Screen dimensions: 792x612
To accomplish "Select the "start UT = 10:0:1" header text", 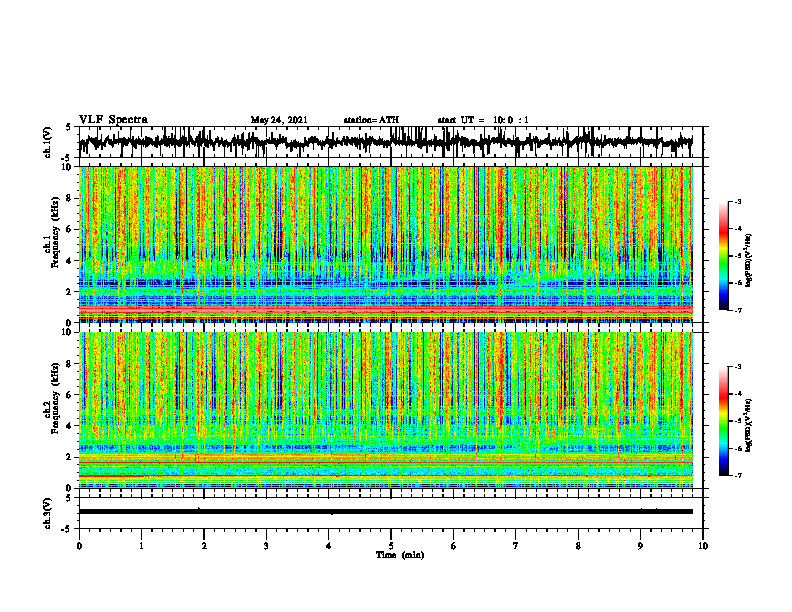I will tap(483, 120).
